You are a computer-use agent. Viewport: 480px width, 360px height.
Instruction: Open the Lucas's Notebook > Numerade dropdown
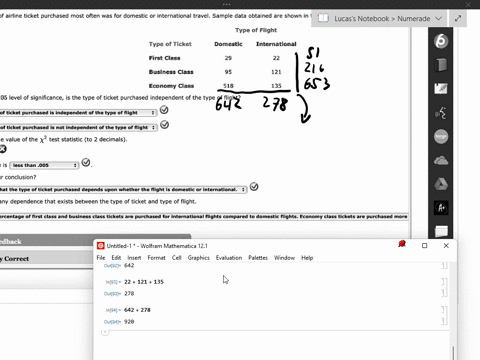[x=439, y=18]
